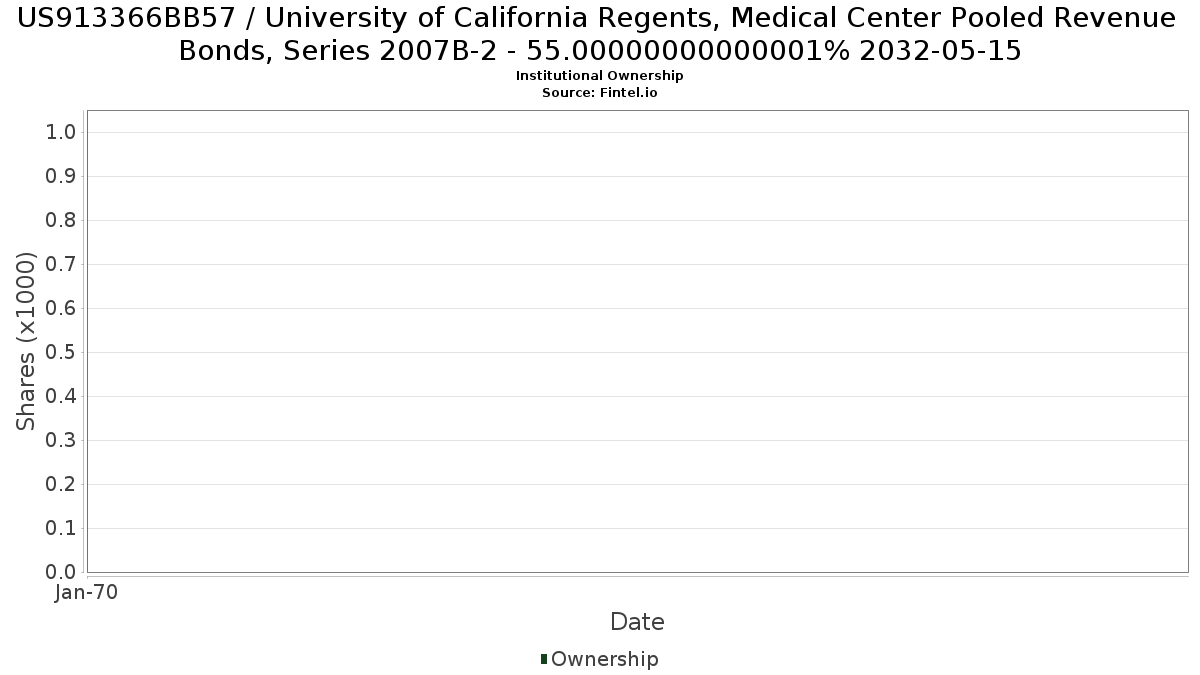Viewport: 1200px width, 675px height.
Task: Open the Source: Fintel.io credit
Action: [600, 92]
